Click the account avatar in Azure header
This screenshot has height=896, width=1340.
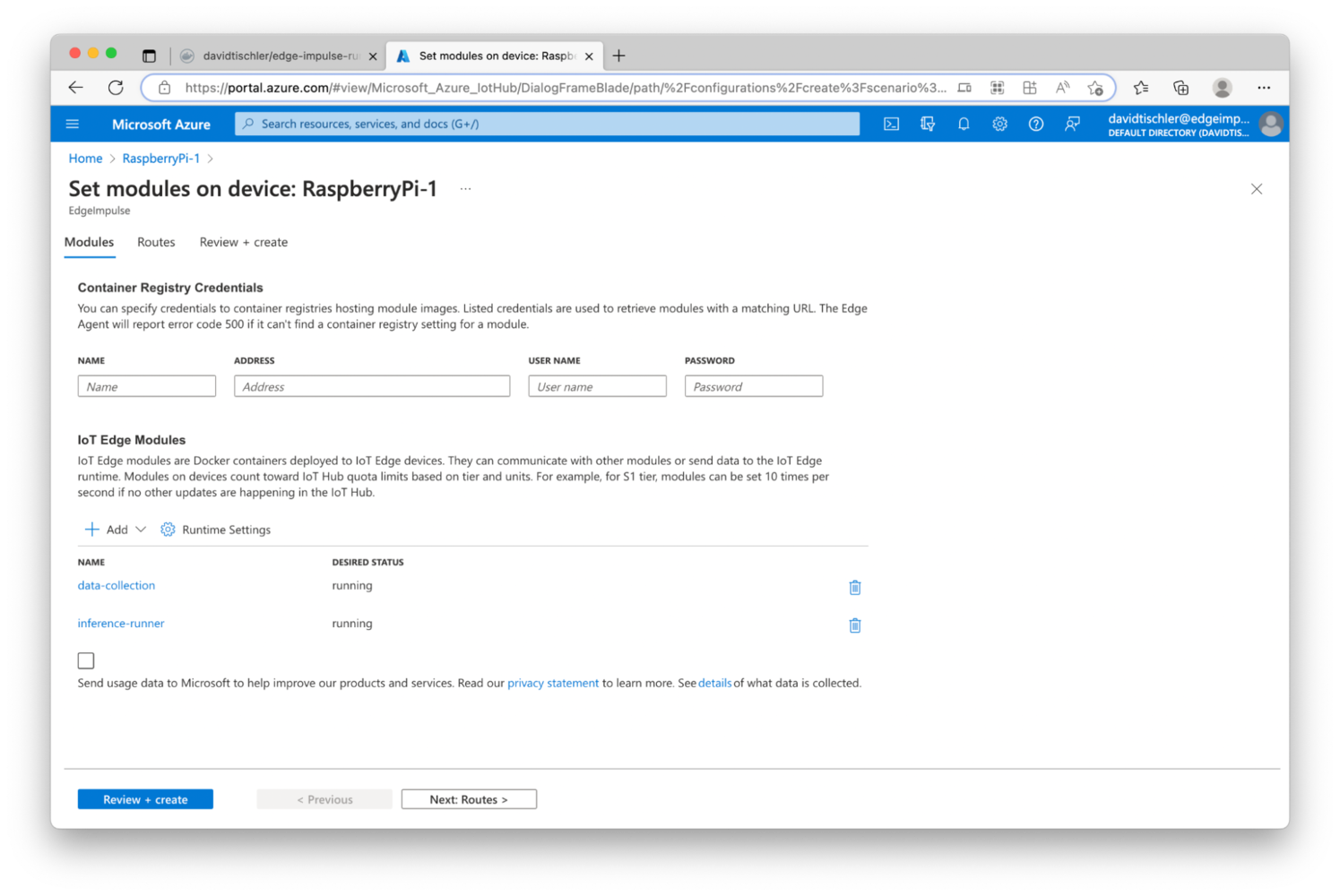pyautogui.click(x=1270, y=125)
